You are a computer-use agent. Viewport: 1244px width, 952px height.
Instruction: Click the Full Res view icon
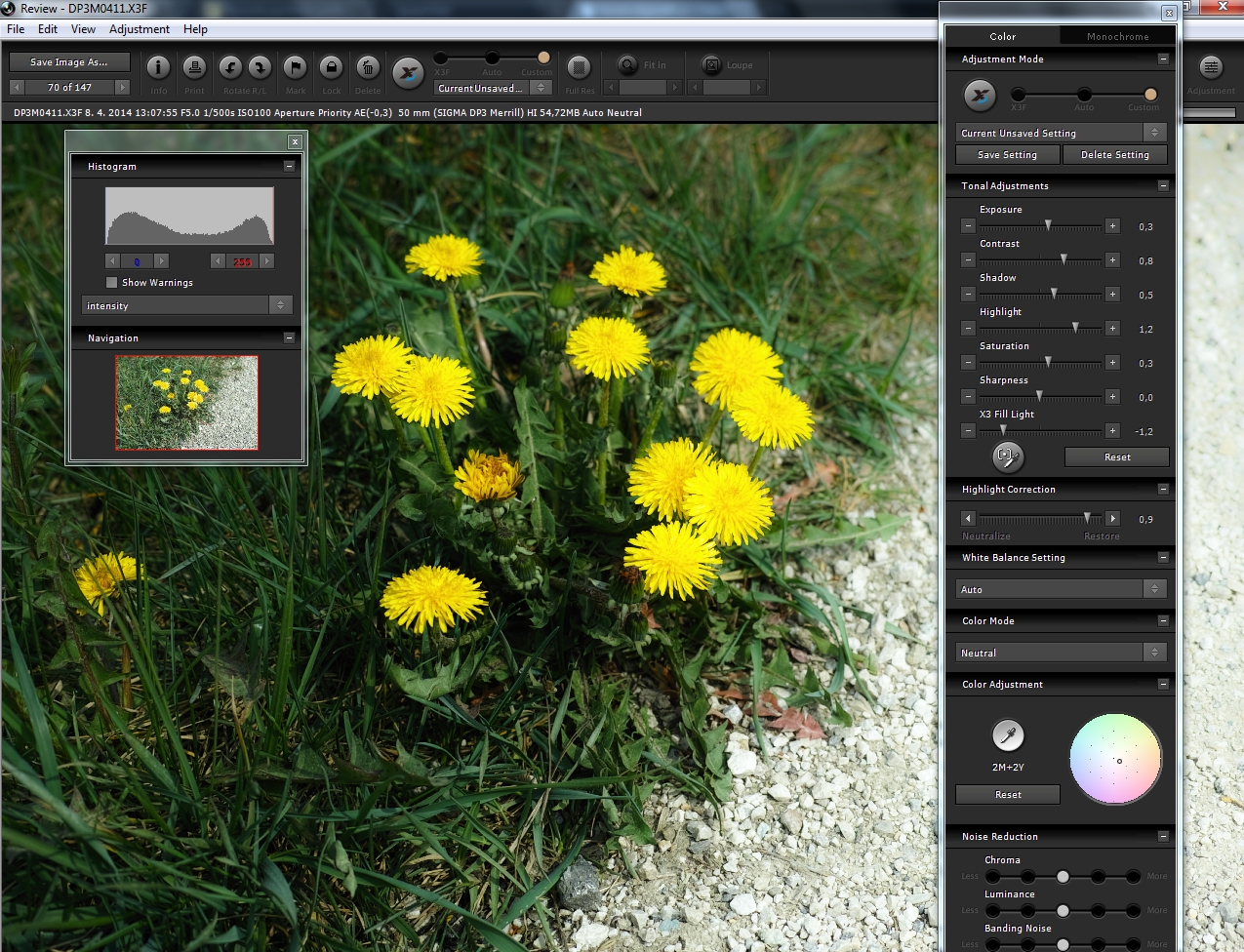(x=580, y=68)
